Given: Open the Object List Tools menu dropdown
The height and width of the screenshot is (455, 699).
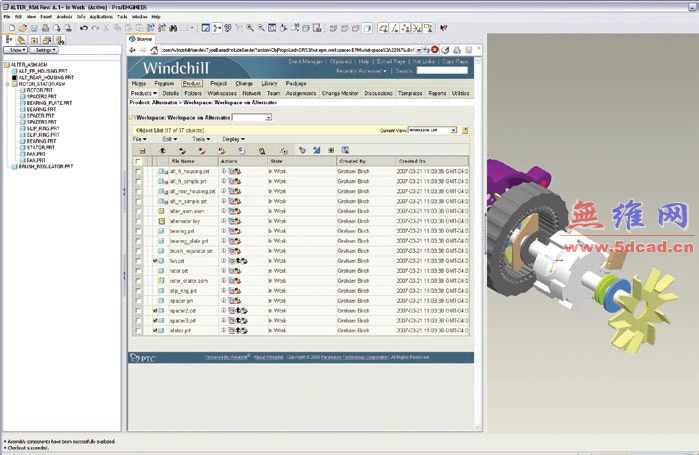Looking at the screenshot, I should (x=201, y=139).
